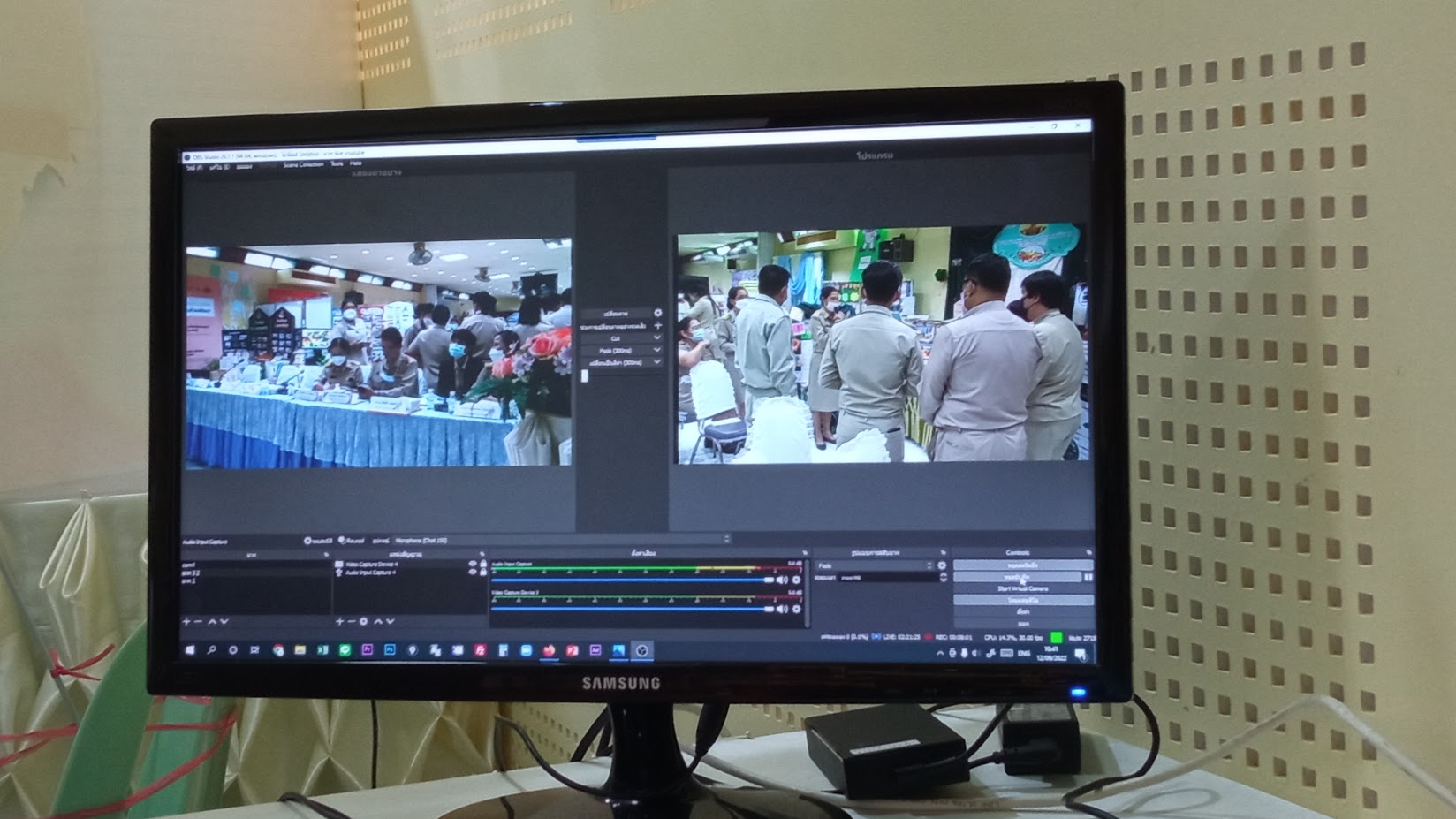
Task: Move the scene up with the arrow icon
Action: 212,622
